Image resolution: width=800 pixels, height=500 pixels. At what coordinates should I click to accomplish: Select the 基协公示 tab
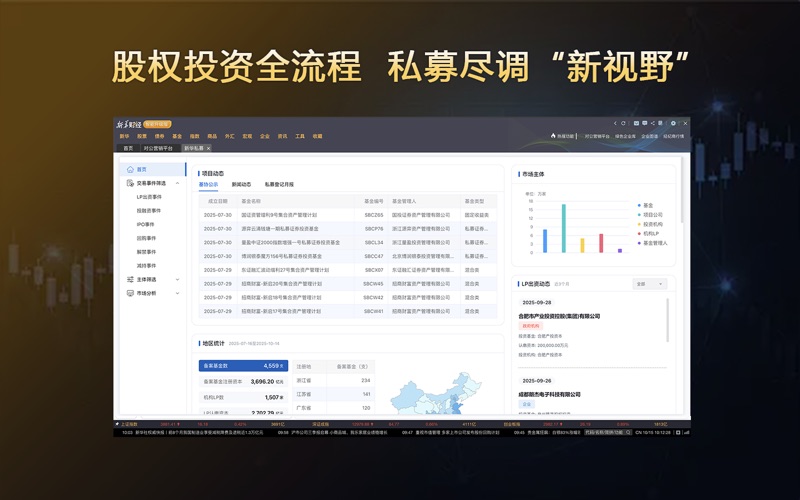(x=208, y=185)
